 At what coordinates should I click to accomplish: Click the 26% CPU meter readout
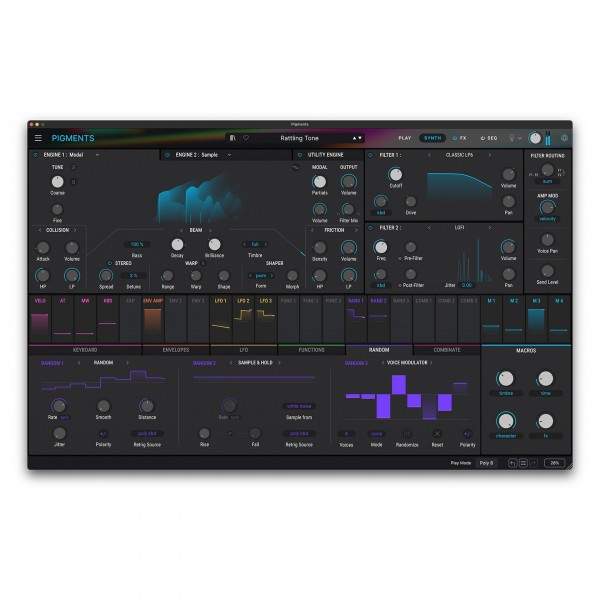(x=554, y=463)
